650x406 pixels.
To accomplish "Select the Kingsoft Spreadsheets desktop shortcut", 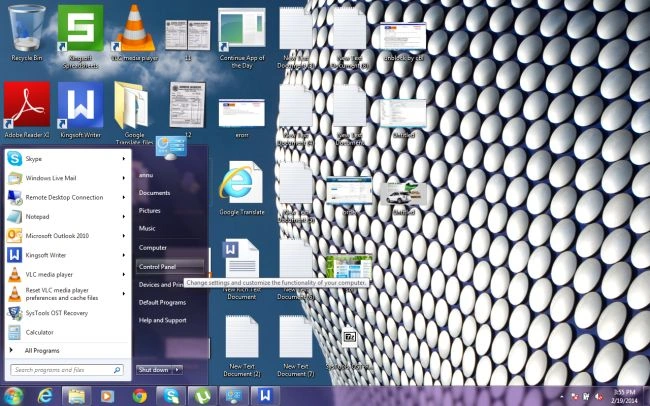I will [80, 36].
